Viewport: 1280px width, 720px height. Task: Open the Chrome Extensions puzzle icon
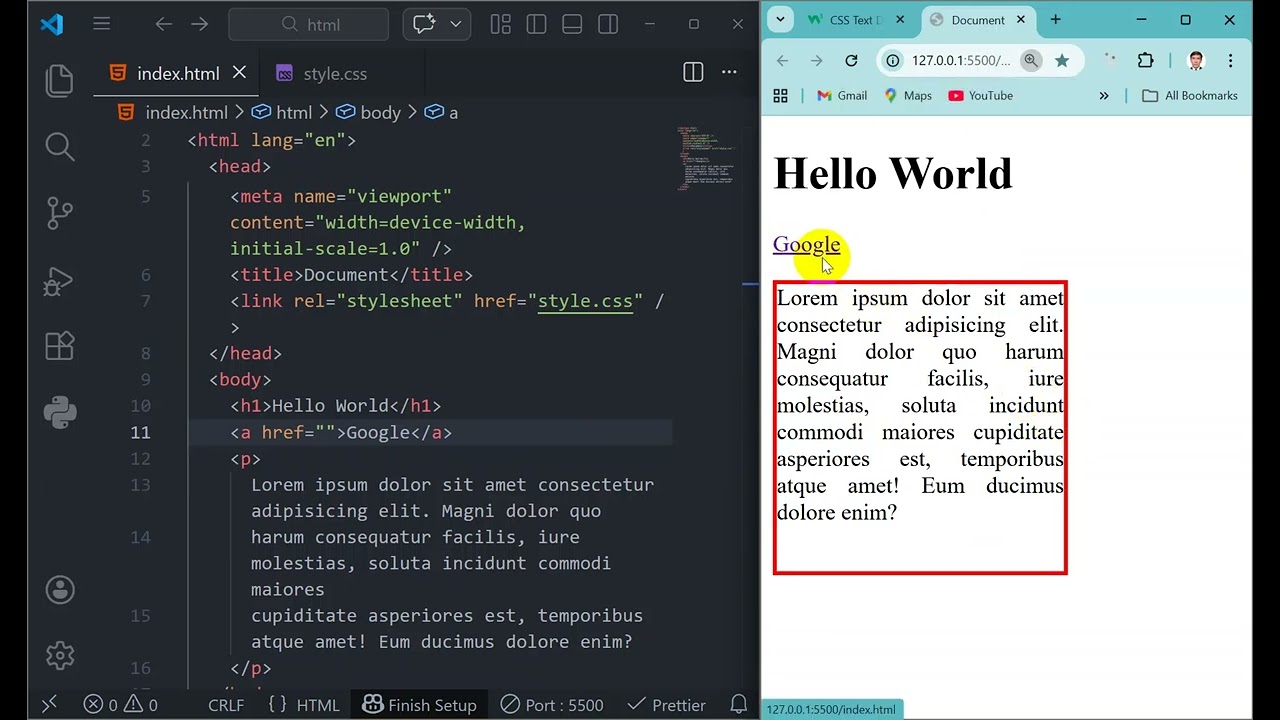[x=1146, y=61]
